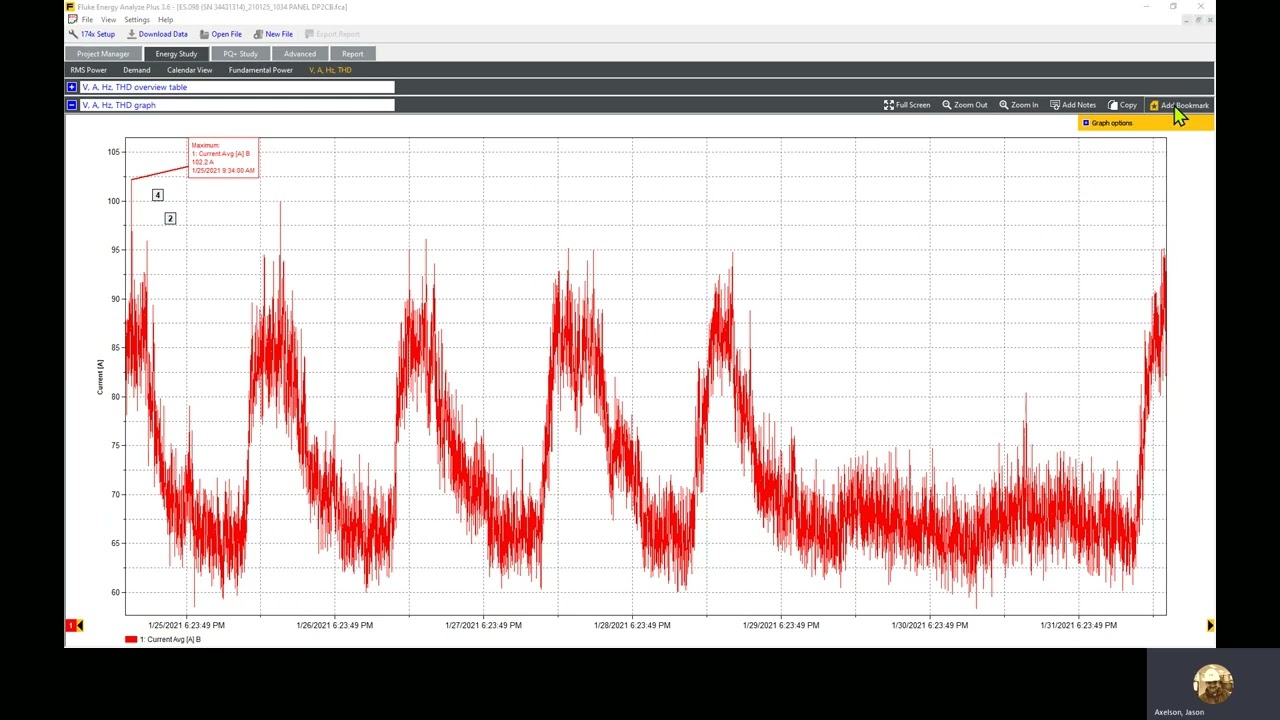1280x720 pixels.
Task: Open the Demand sub-view
Action: tap(137, 70)
